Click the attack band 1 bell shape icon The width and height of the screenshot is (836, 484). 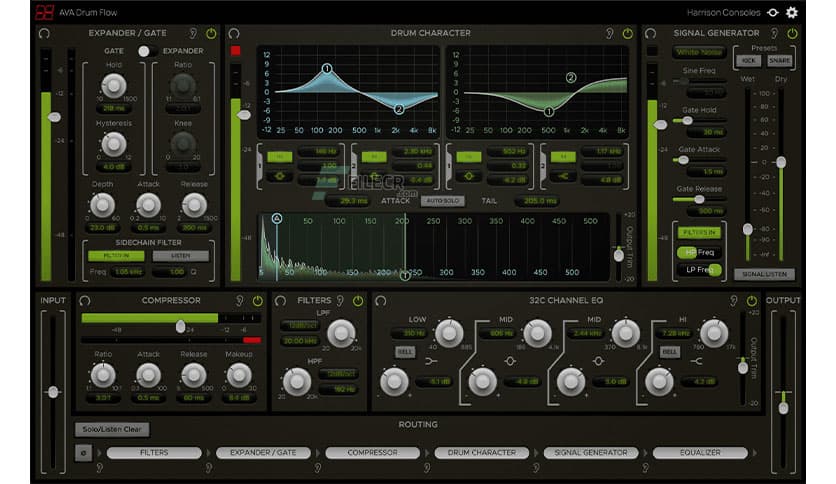(x=279, y=176)
